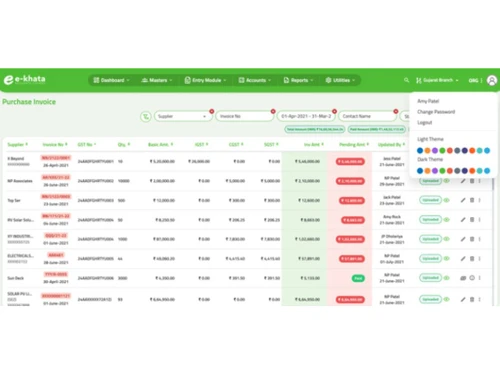Open the search magnifier icon in header
This screenshot has width=500, height=375.
[x=406, y=80]
